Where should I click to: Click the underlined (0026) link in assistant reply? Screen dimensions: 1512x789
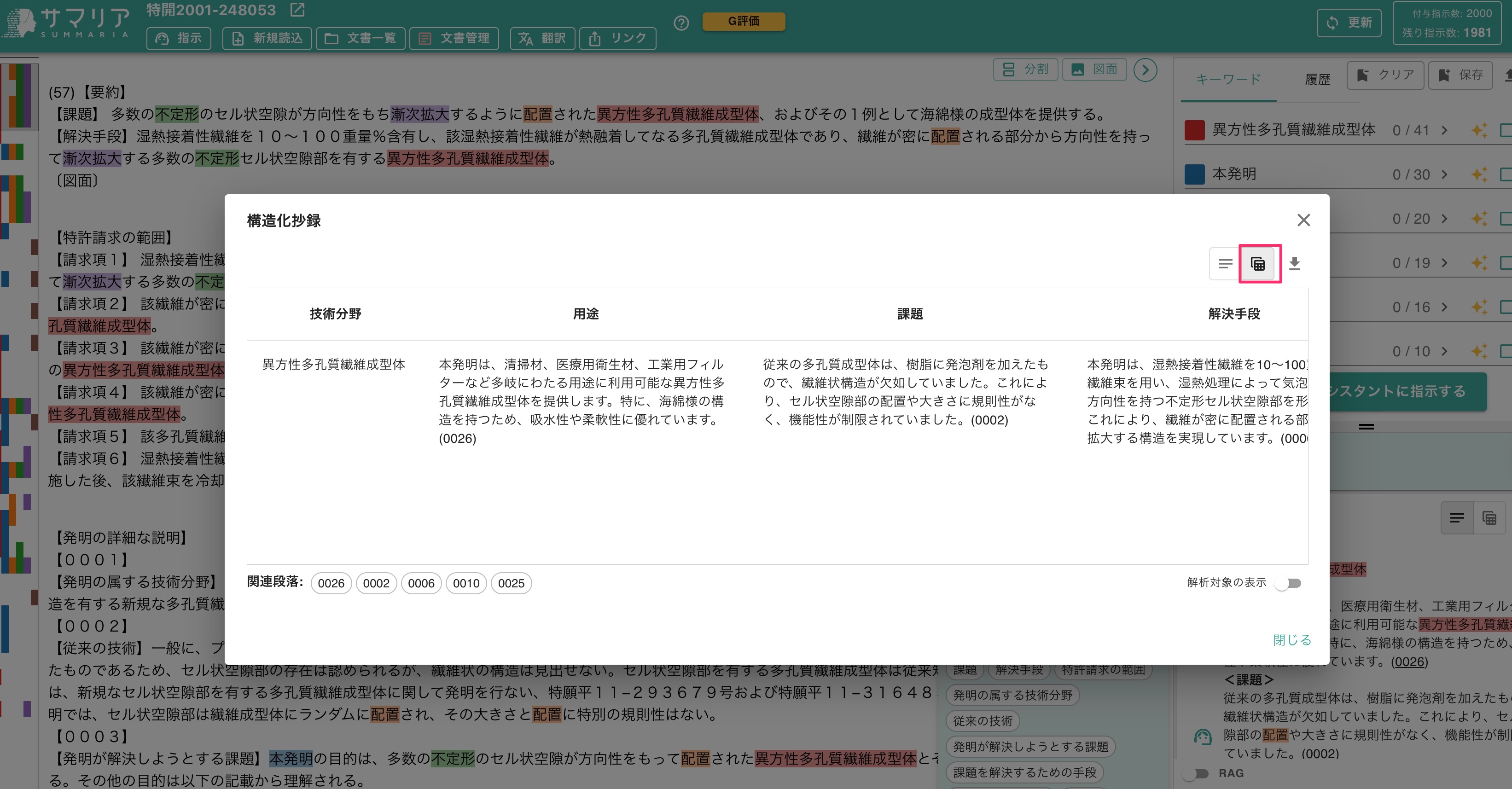1409,661
